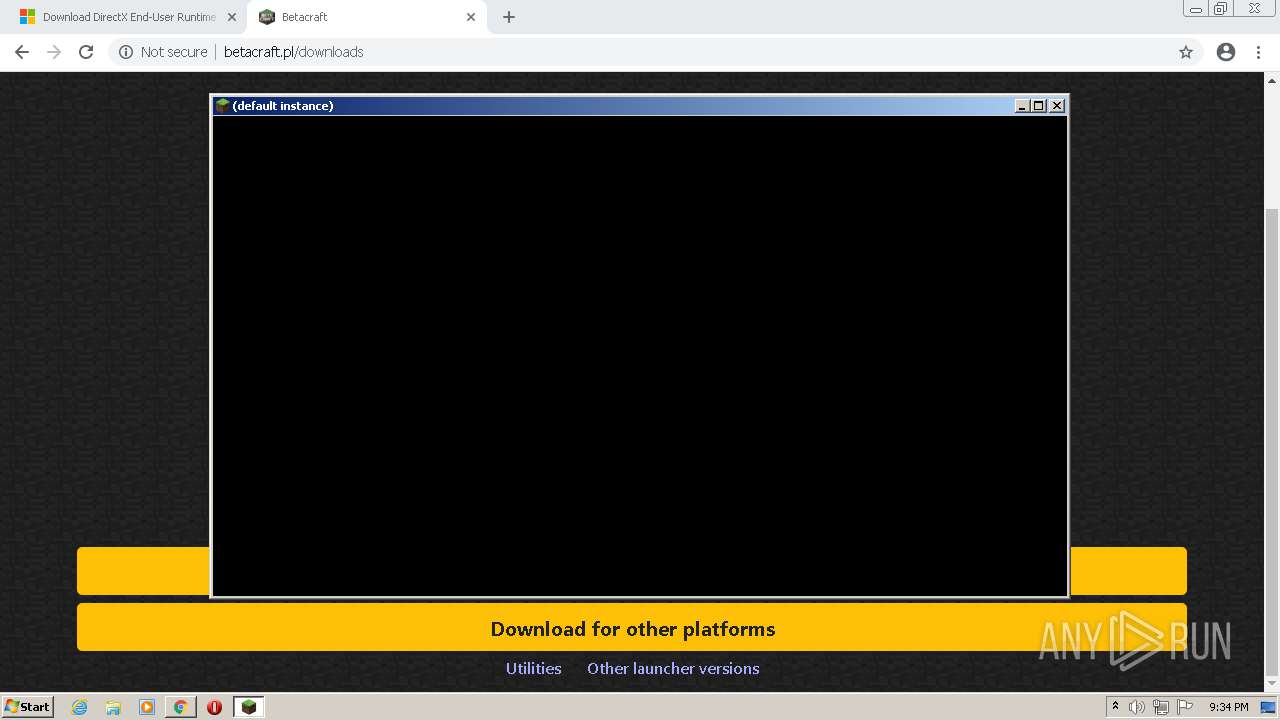Screen dimensions: 1280x720
Task: Open the Other launcher versions link
Action: pyautogui.click(x=673, y=668)
